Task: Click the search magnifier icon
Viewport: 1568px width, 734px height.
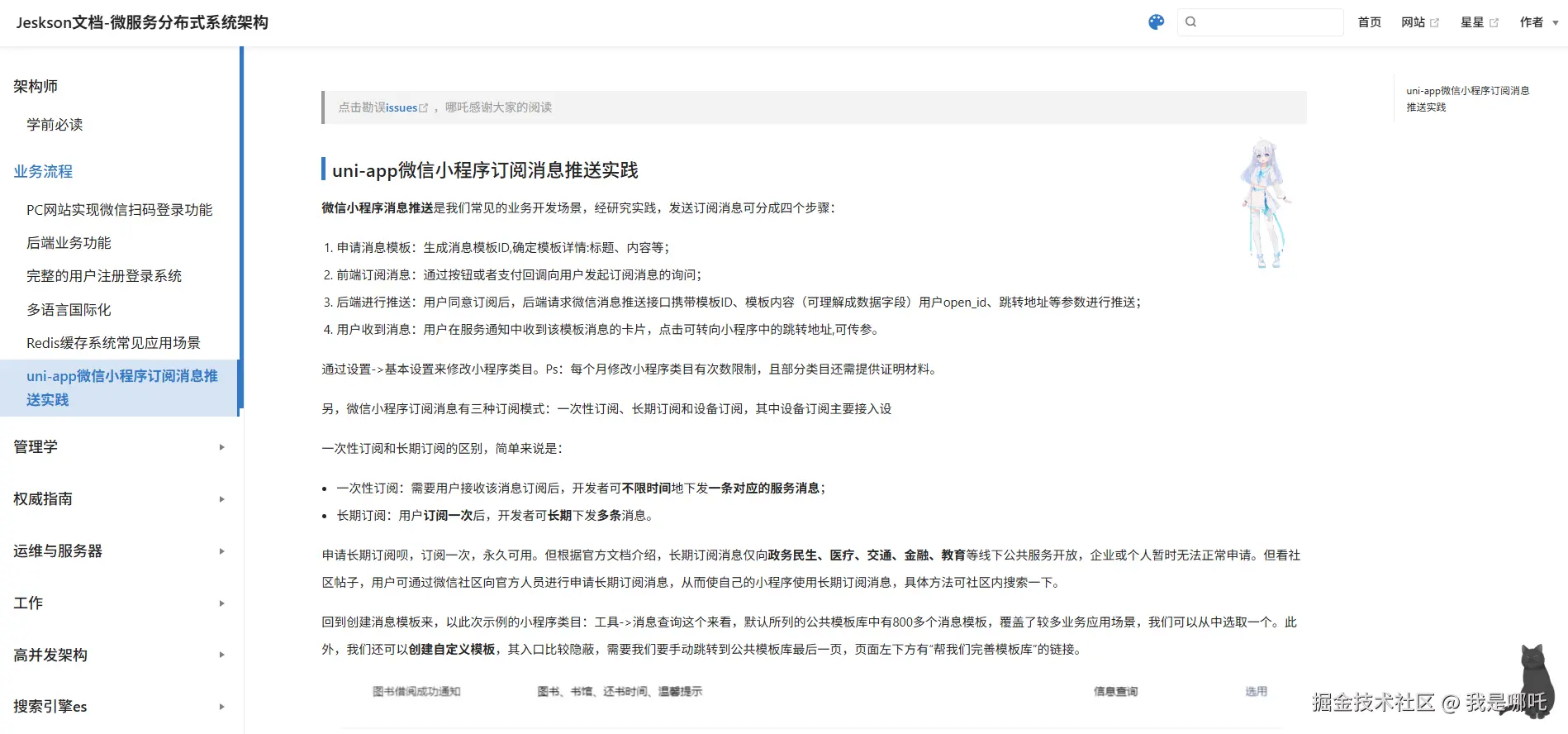Action: tap(1190, 22)
